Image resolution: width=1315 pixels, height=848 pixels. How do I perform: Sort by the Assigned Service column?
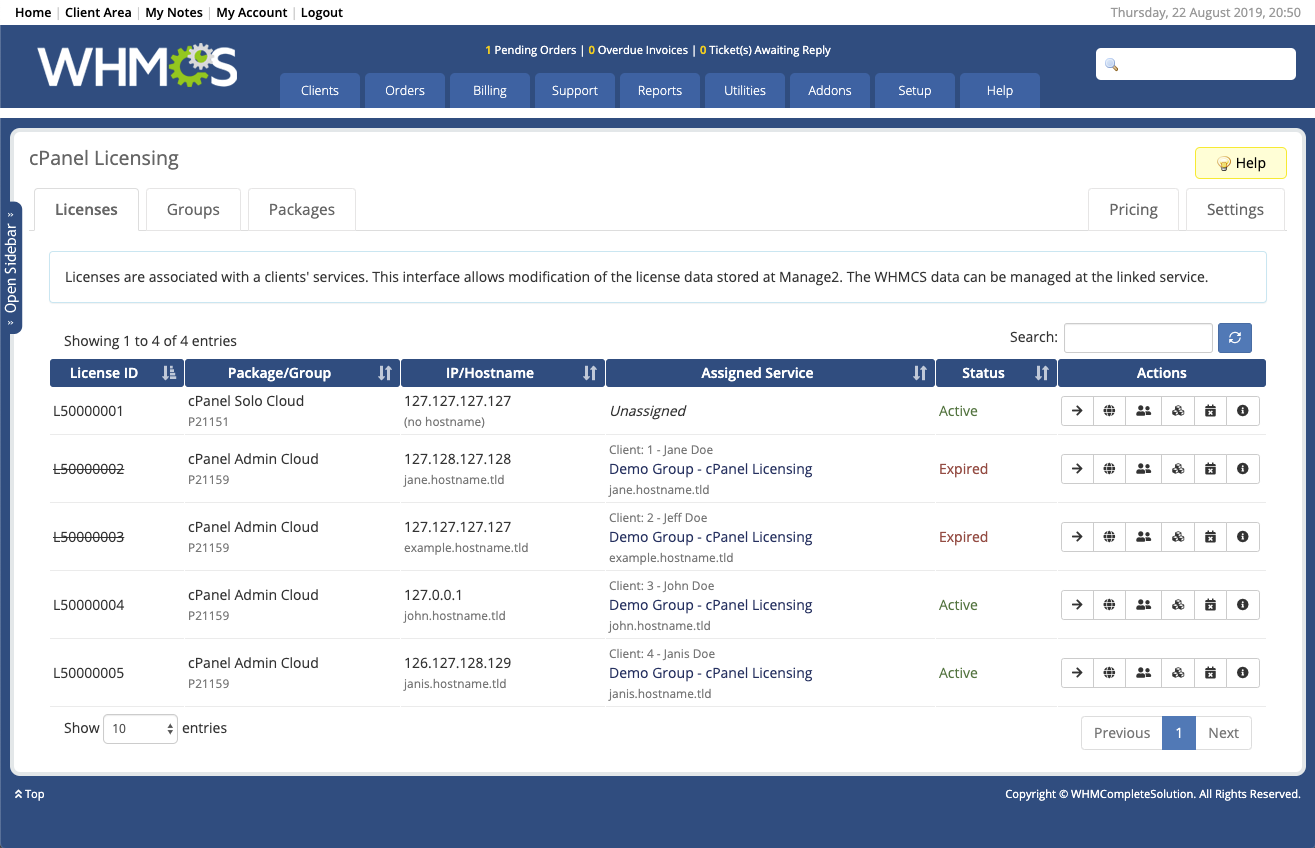[x=770, y=373]
